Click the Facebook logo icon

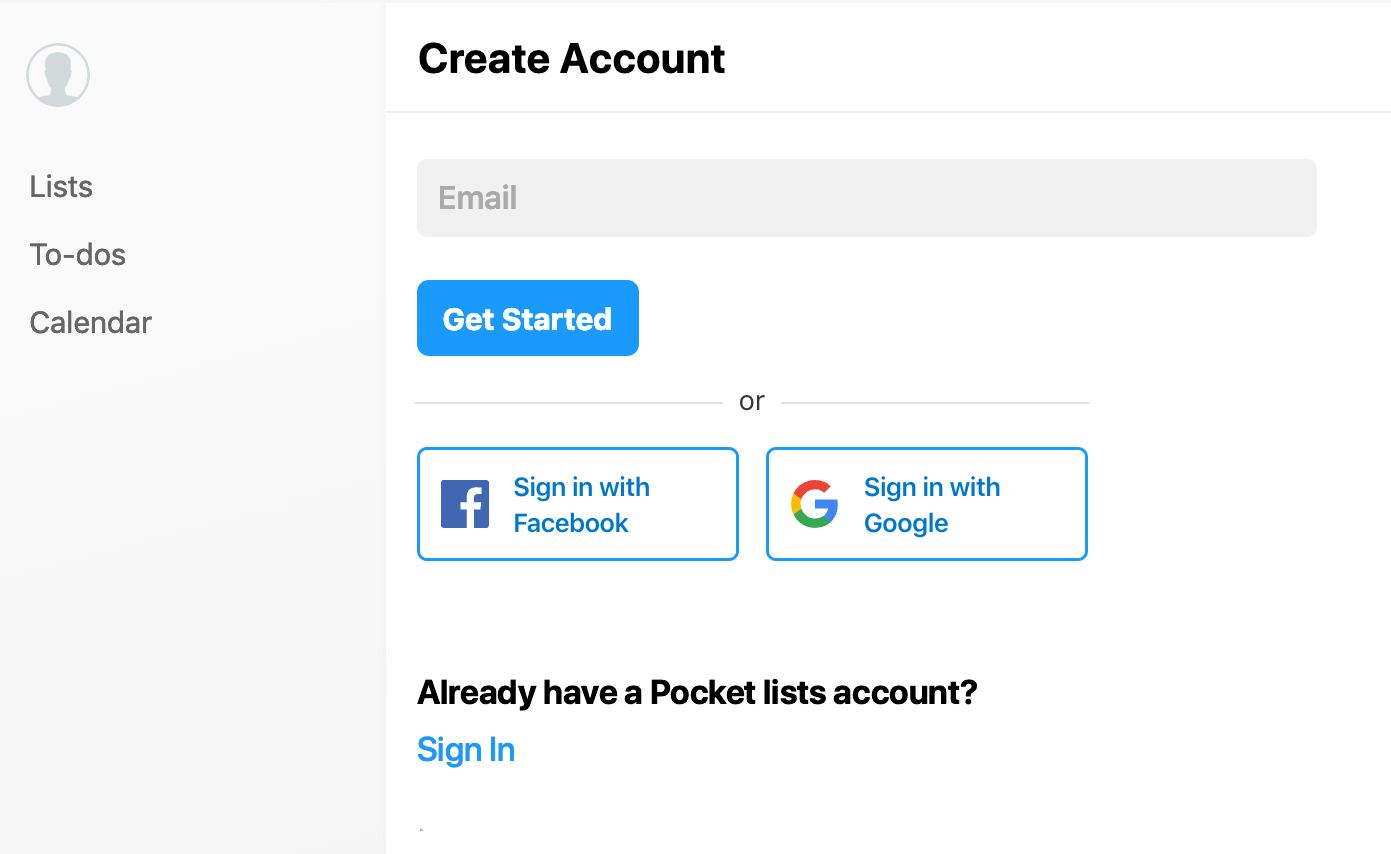point(465,504)
